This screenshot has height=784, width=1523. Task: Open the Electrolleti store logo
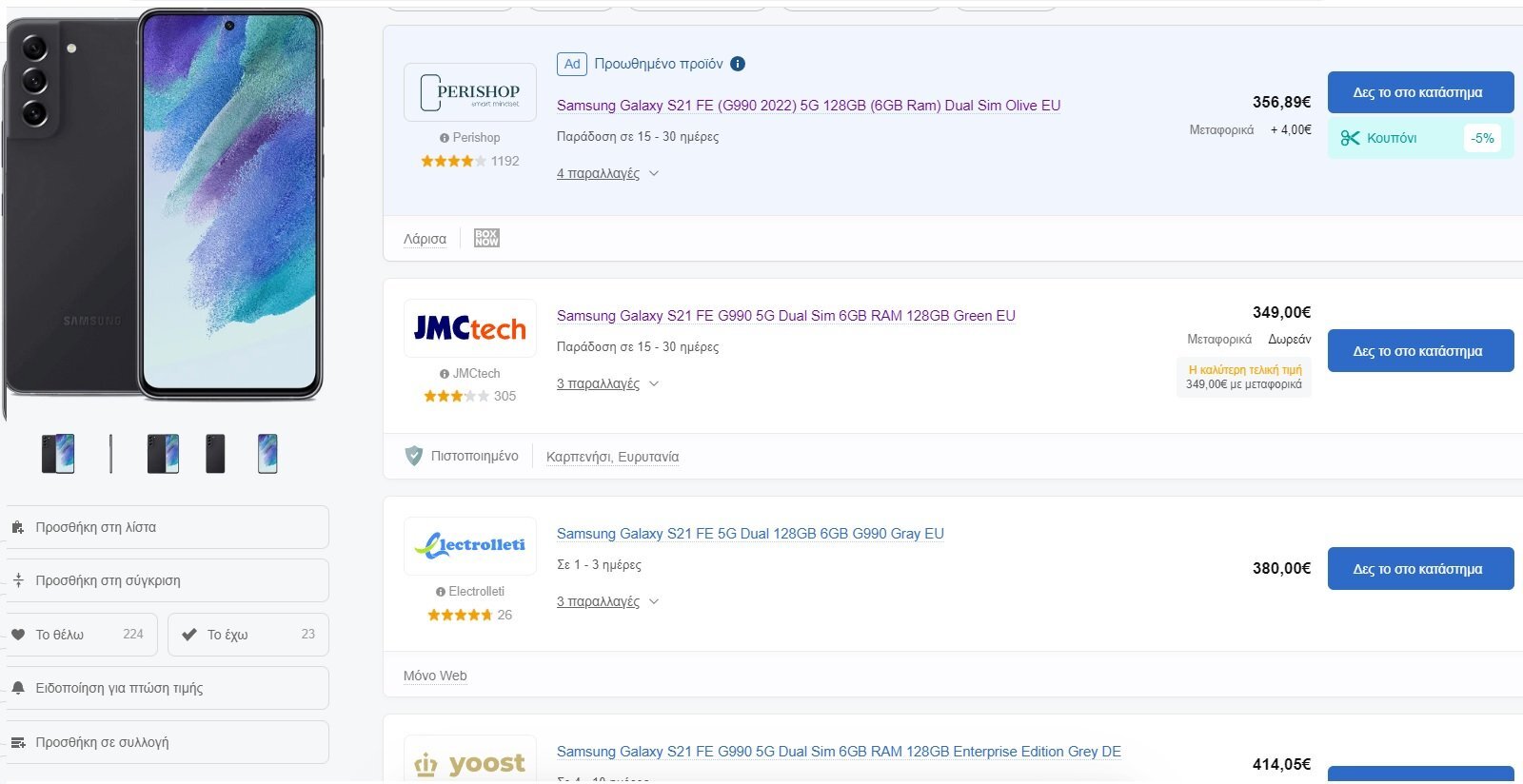[470, 546]
